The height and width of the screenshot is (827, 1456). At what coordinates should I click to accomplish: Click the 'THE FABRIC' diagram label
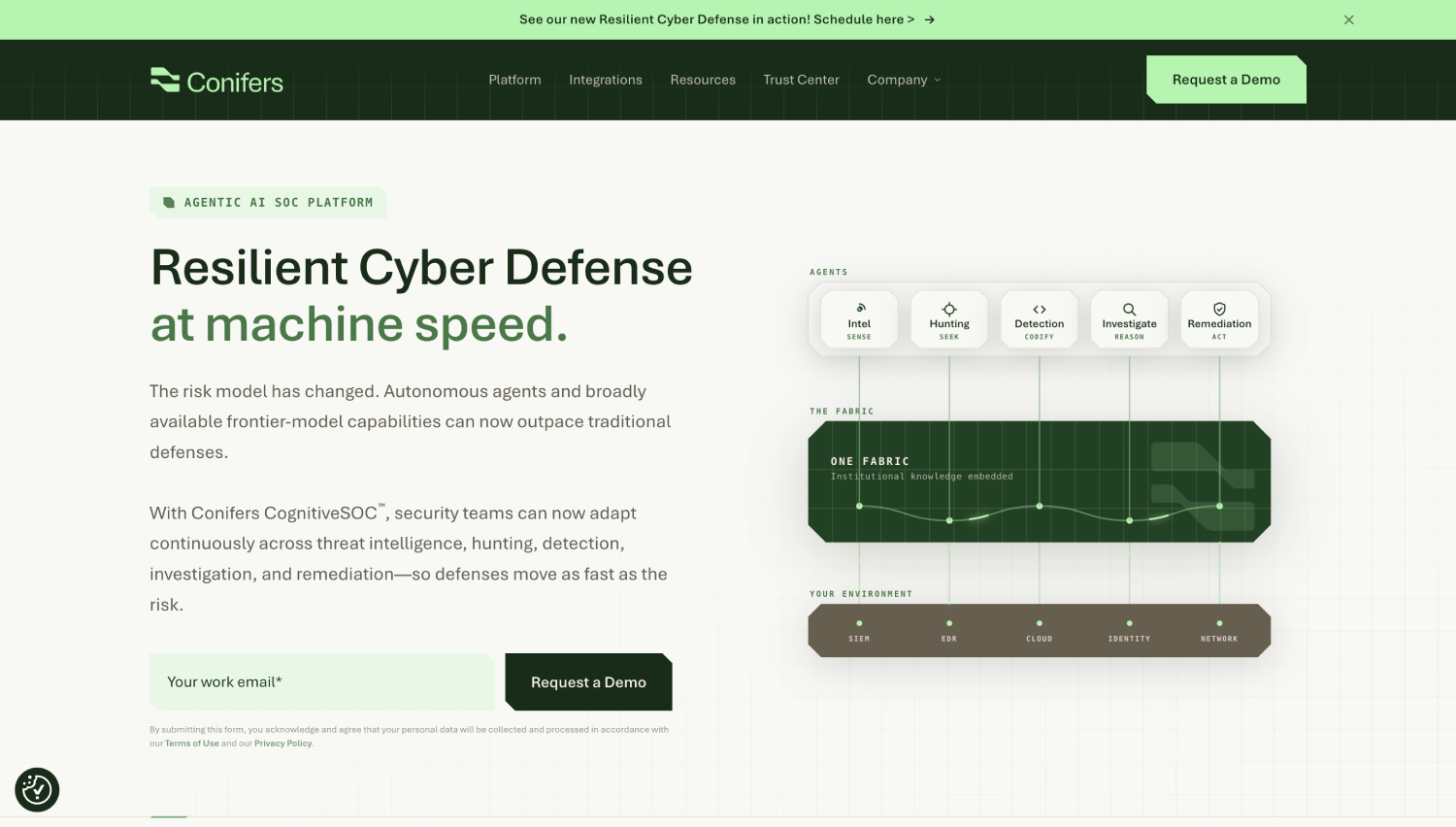pos(842,412)
